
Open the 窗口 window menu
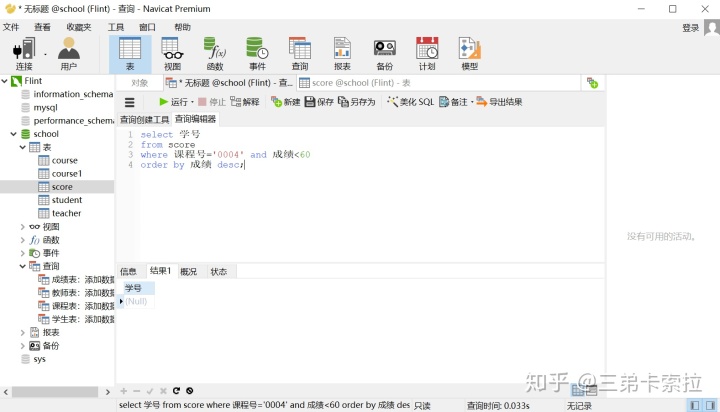(147, 27)
